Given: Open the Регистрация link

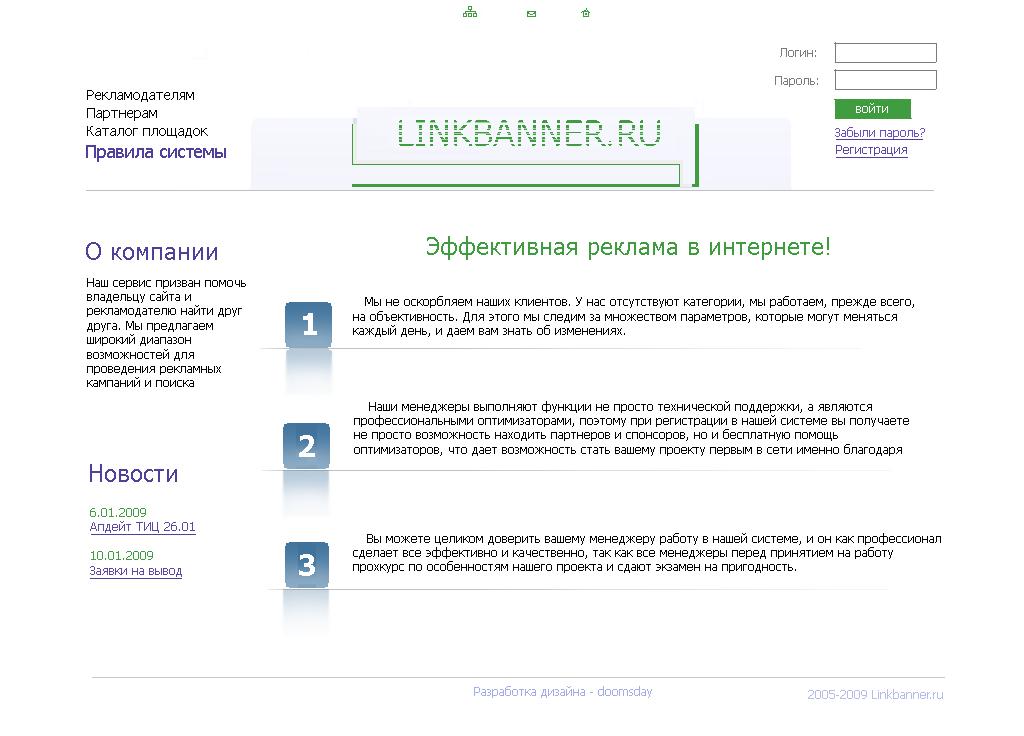Looking at the screenshot, I should tap(871, 150).
